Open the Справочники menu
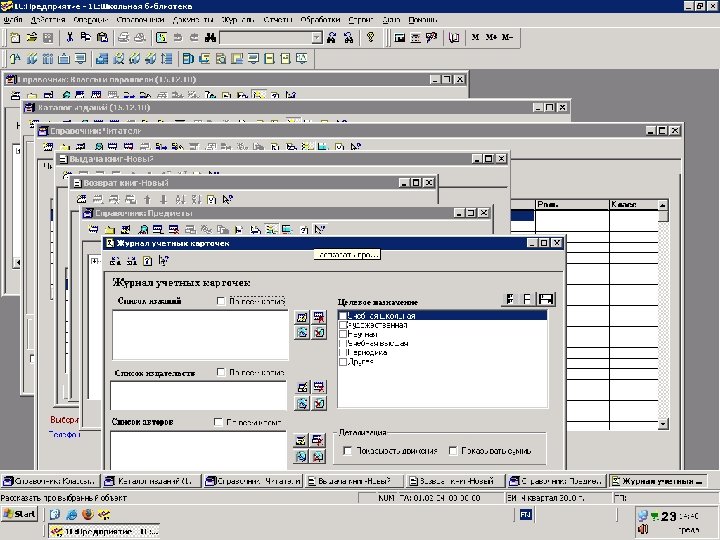The image size is (720, 540). 140,20
